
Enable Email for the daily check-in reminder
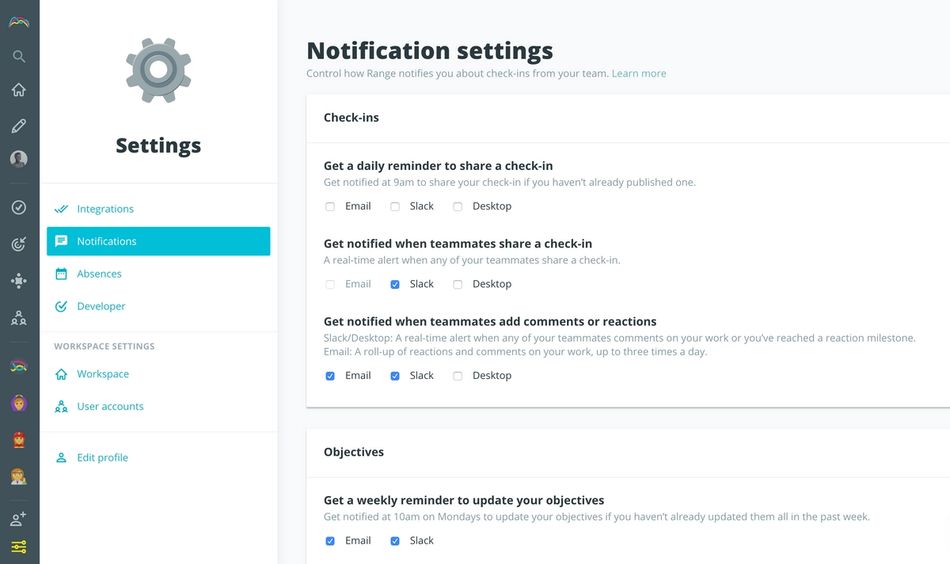coord(330,207)
